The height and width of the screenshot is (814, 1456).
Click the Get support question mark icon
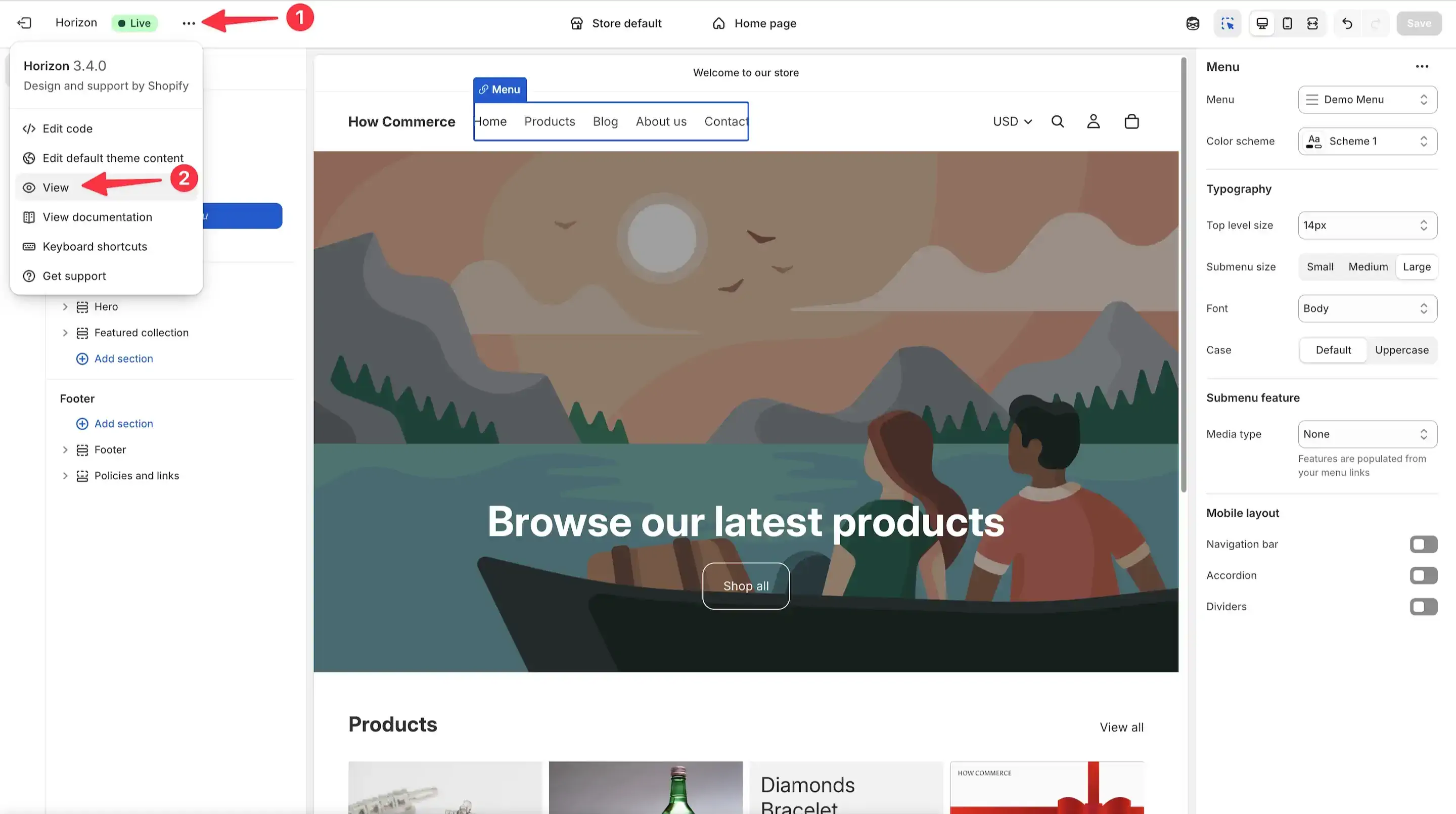tap(29, 277)
